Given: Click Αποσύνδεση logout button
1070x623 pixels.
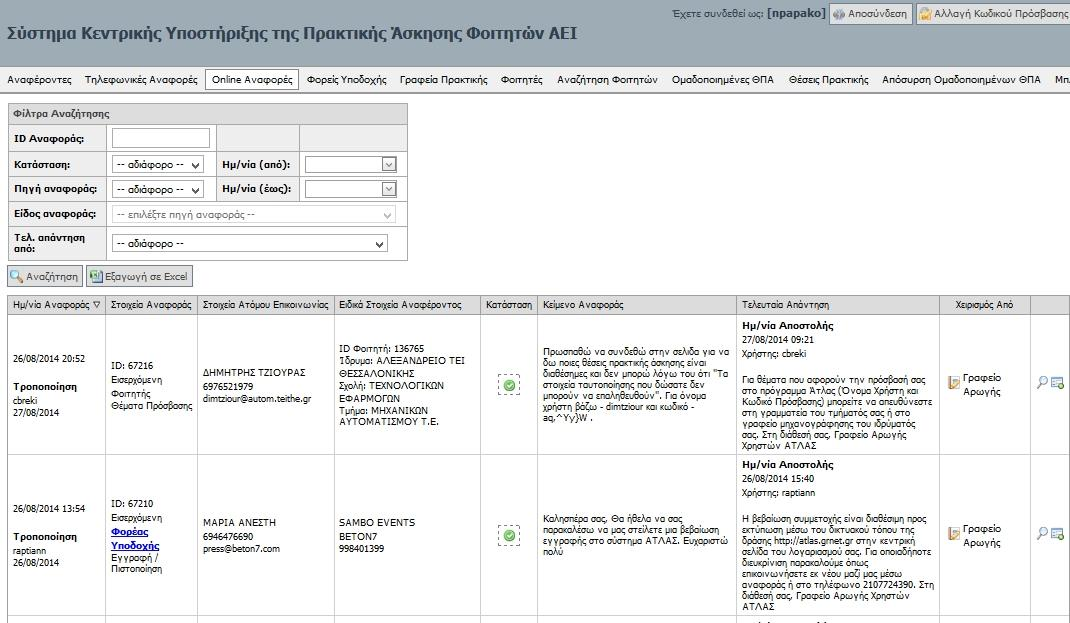Looking at the screenshot, I should coord(871,14).
